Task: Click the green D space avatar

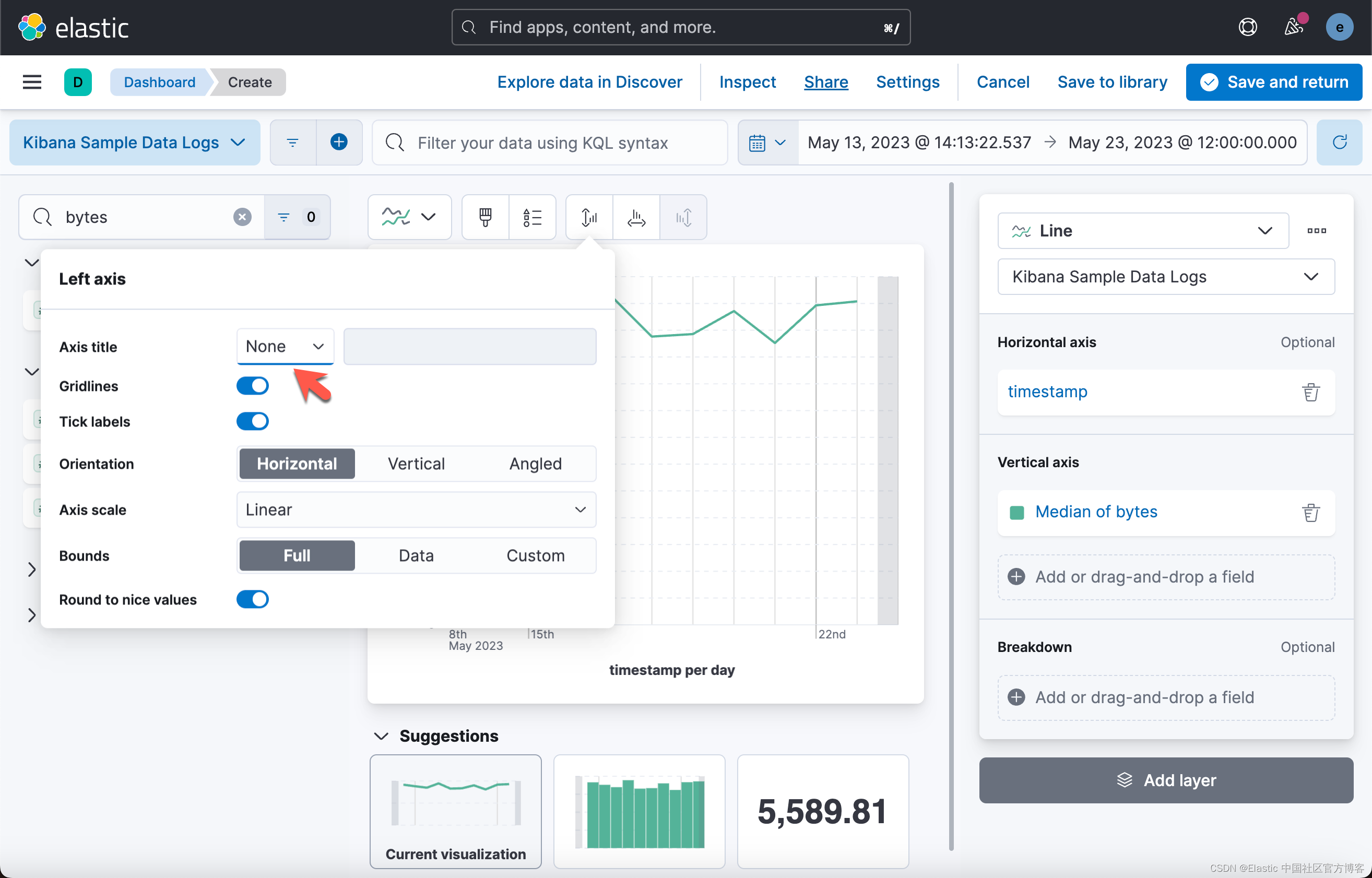Action: [78, 82]
